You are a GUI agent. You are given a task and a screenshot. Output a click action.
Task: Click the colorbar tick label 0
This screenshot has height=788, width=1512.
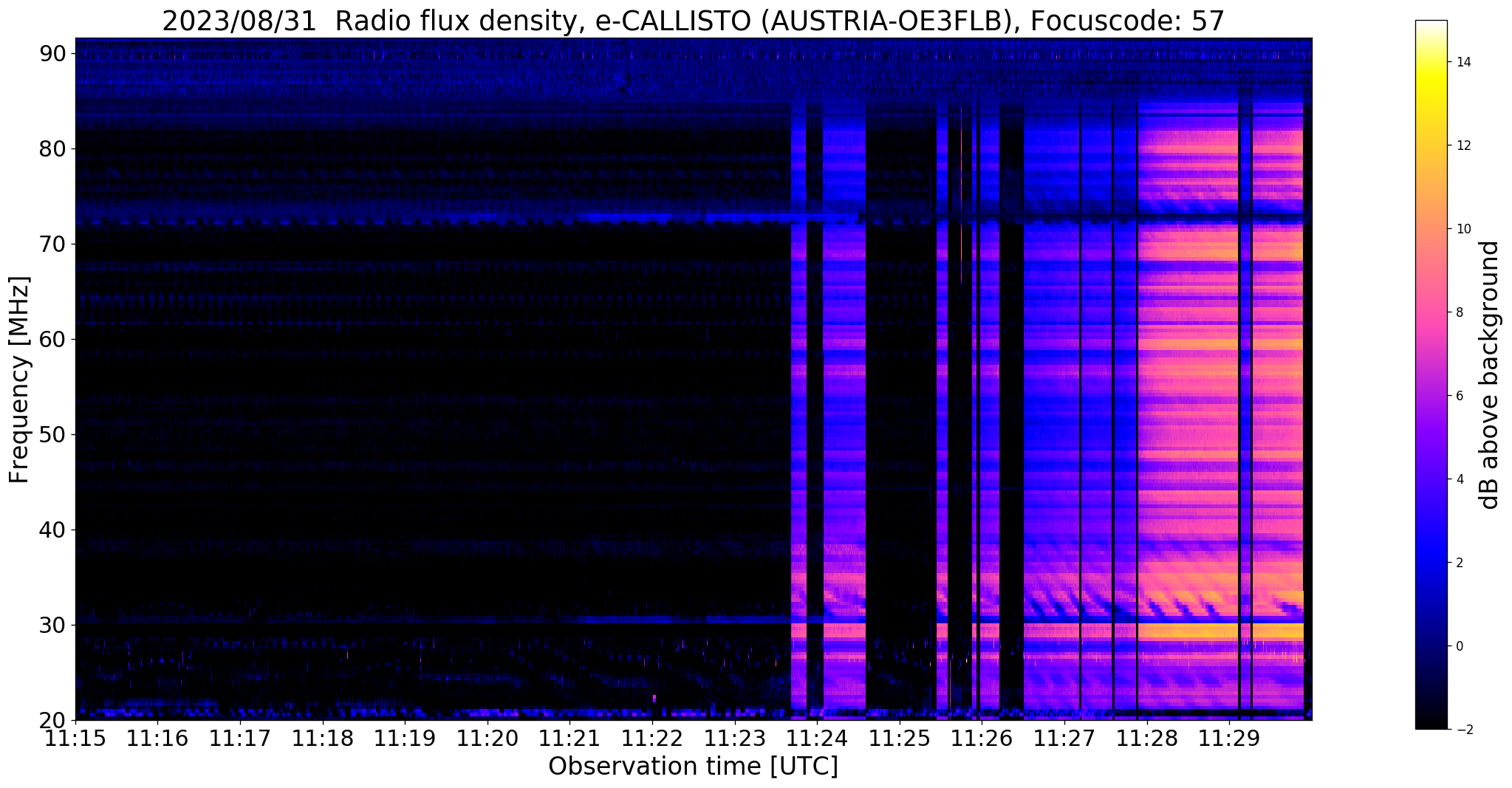(x=1459, y=646)
